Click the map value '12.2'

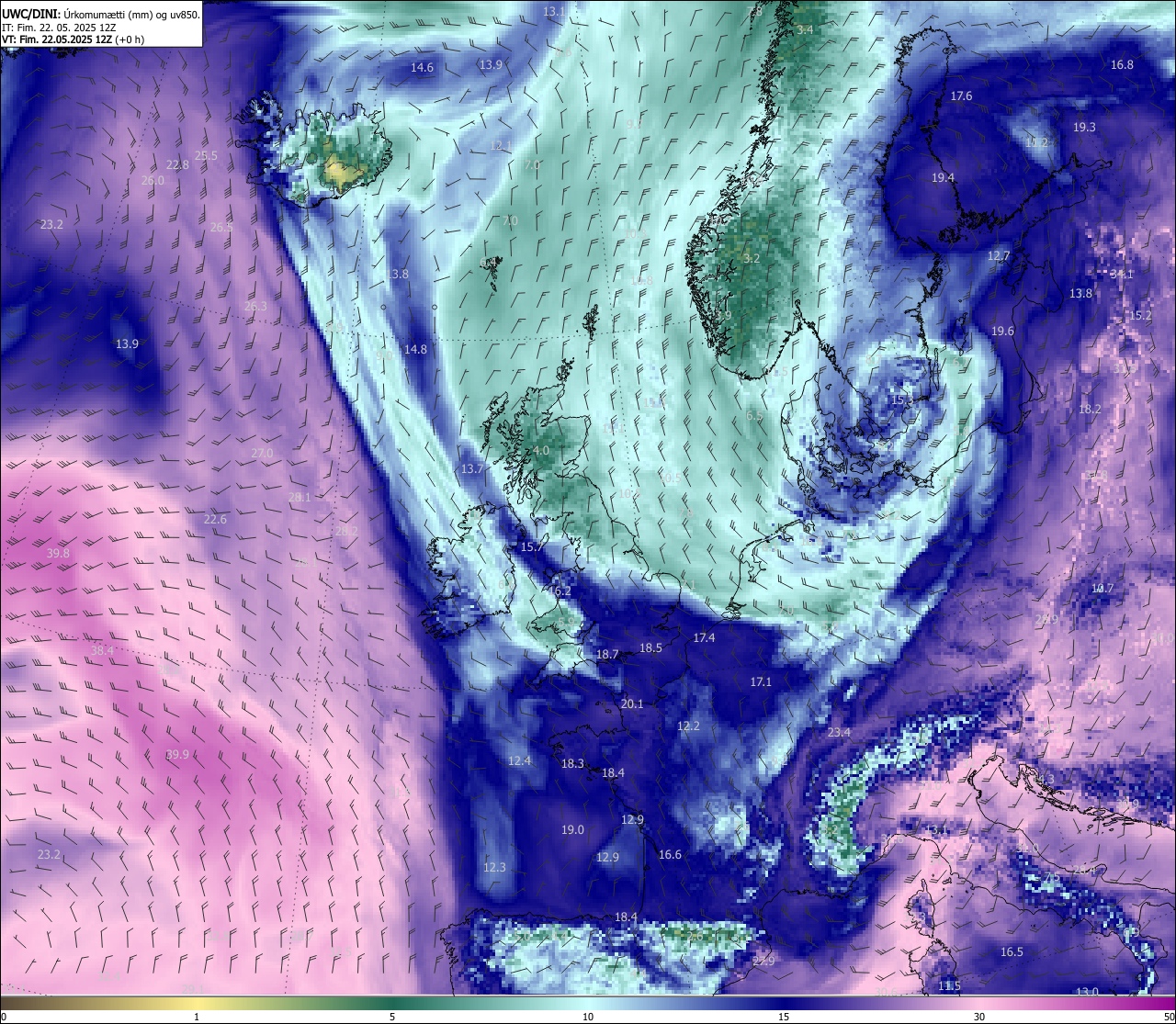pyautogui.click(x=688, y=726)
